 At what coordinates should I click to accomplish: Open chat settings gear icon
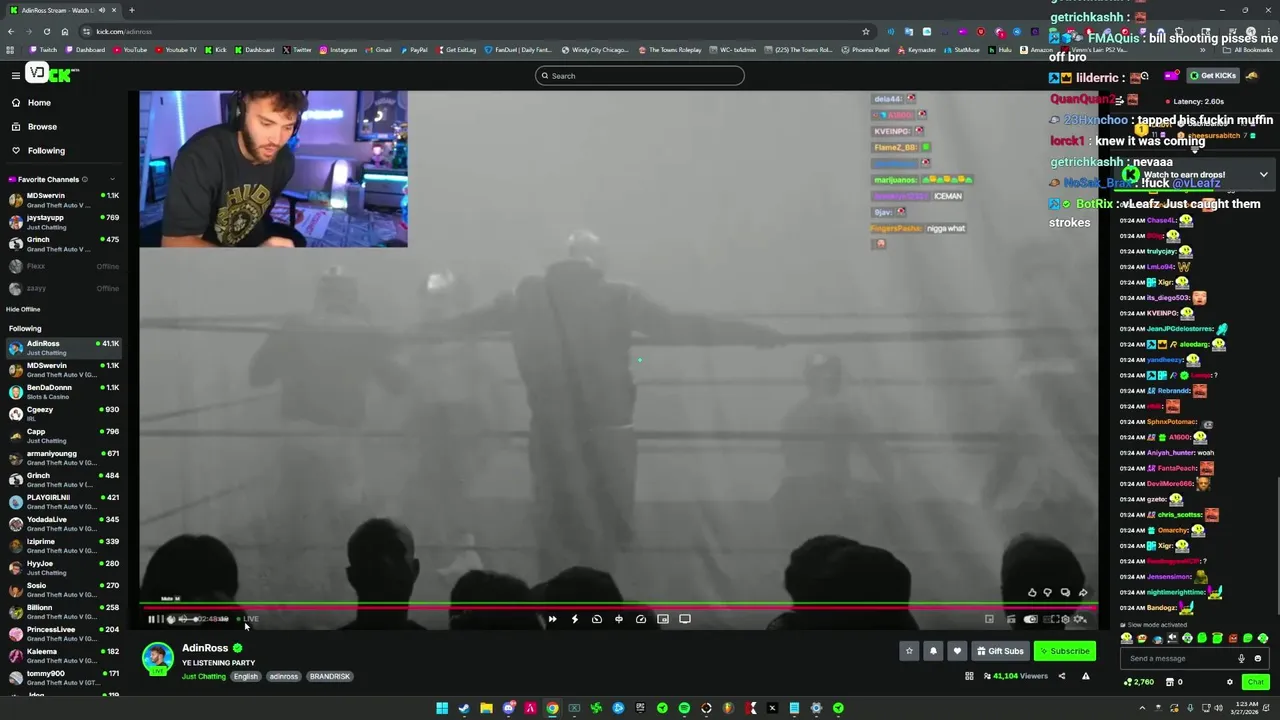click(x=1230, y=682)
